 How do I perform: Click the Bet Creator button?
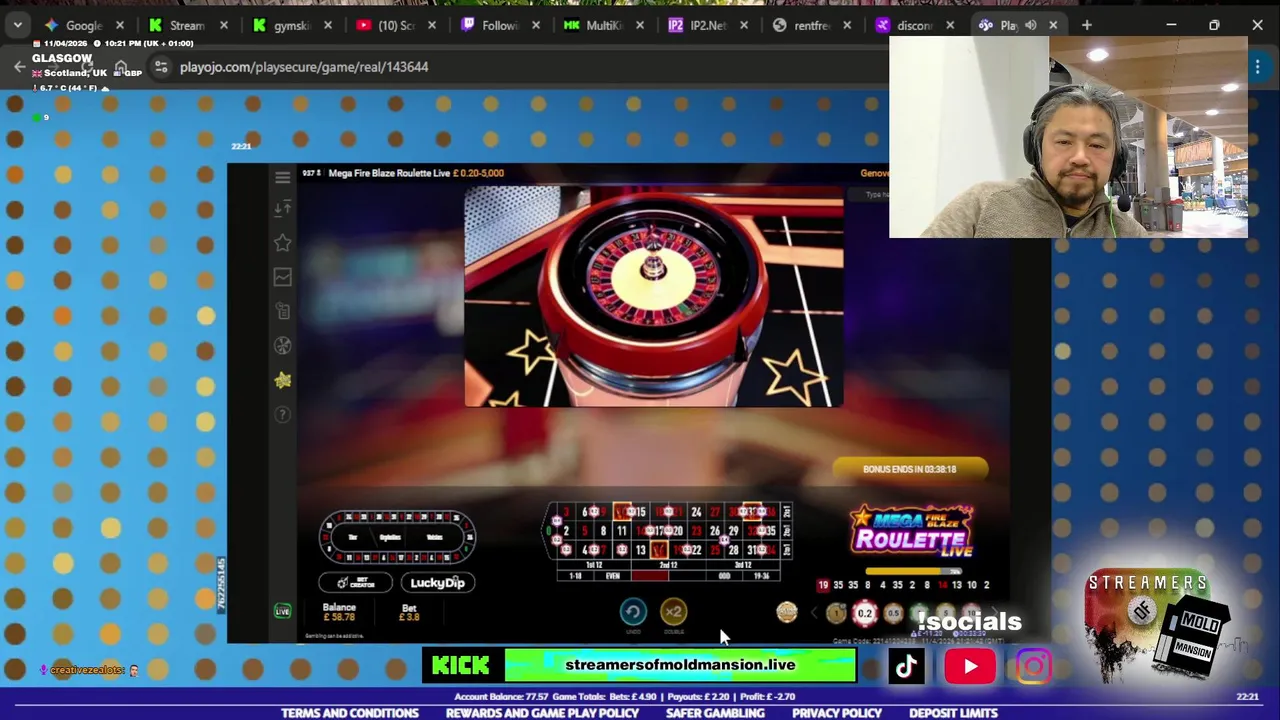pyautogui.click(x=355, y=583)
